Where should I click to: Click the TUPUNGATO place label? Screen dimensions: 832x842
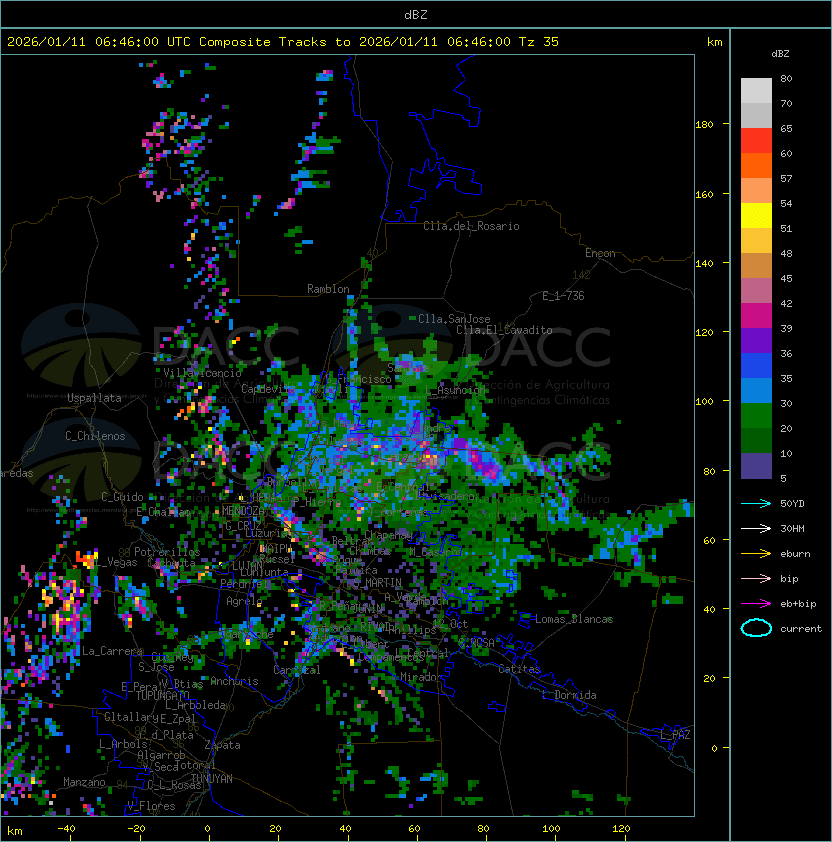(162, 695)
